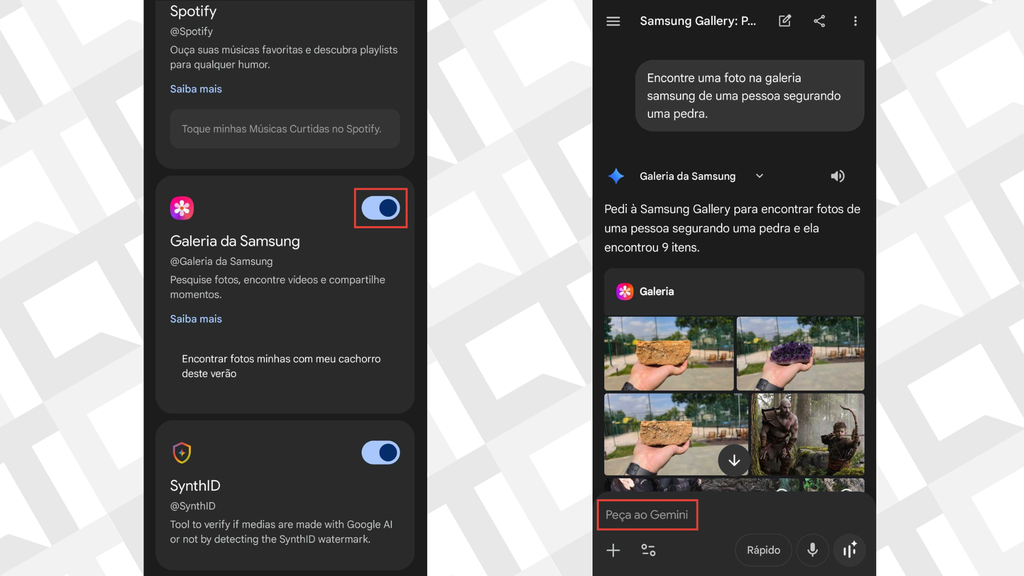1024x576 pixels.
Task: Turn off the SynthID extension
Action: (380, 452)
